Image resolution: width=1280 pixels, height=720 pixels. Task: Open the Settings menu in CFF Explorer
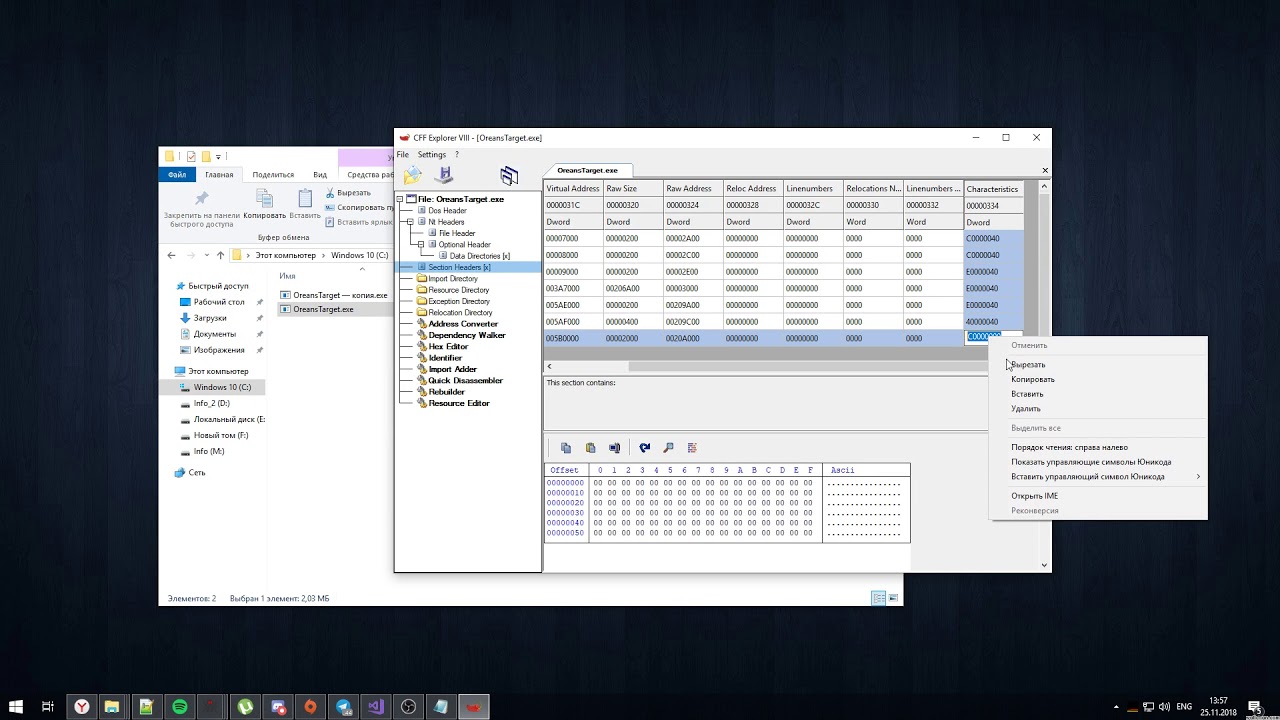[x=432, y=155]
